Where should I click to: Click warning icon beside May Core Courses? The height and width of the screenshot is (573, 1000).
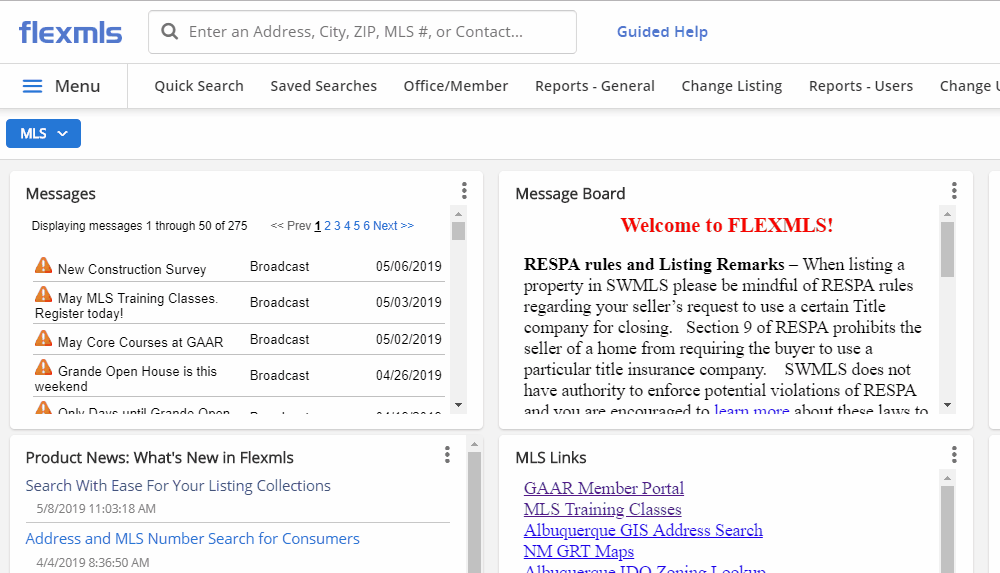click(43, 338)
